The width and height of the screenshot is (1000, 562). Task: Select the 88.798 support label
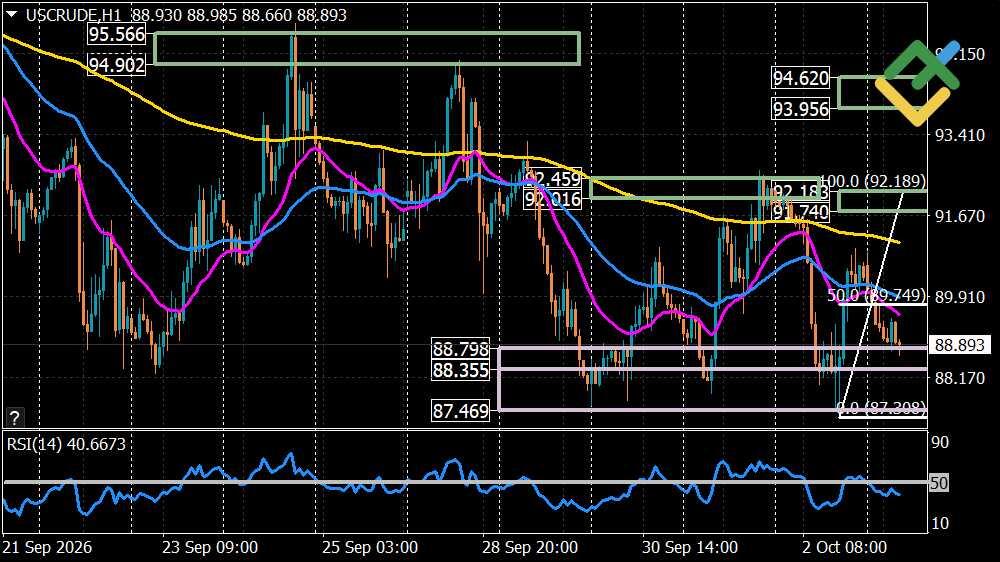(460, 349)
